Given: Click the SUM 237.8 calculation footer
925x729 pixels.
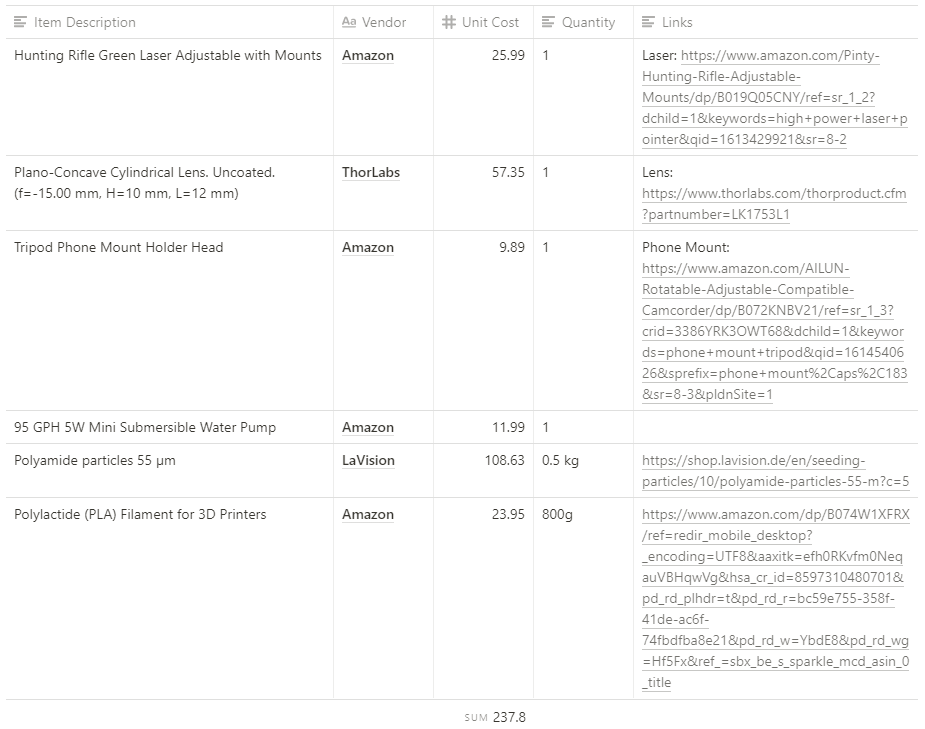Looking at the screenshot, I should pos(496,717).
